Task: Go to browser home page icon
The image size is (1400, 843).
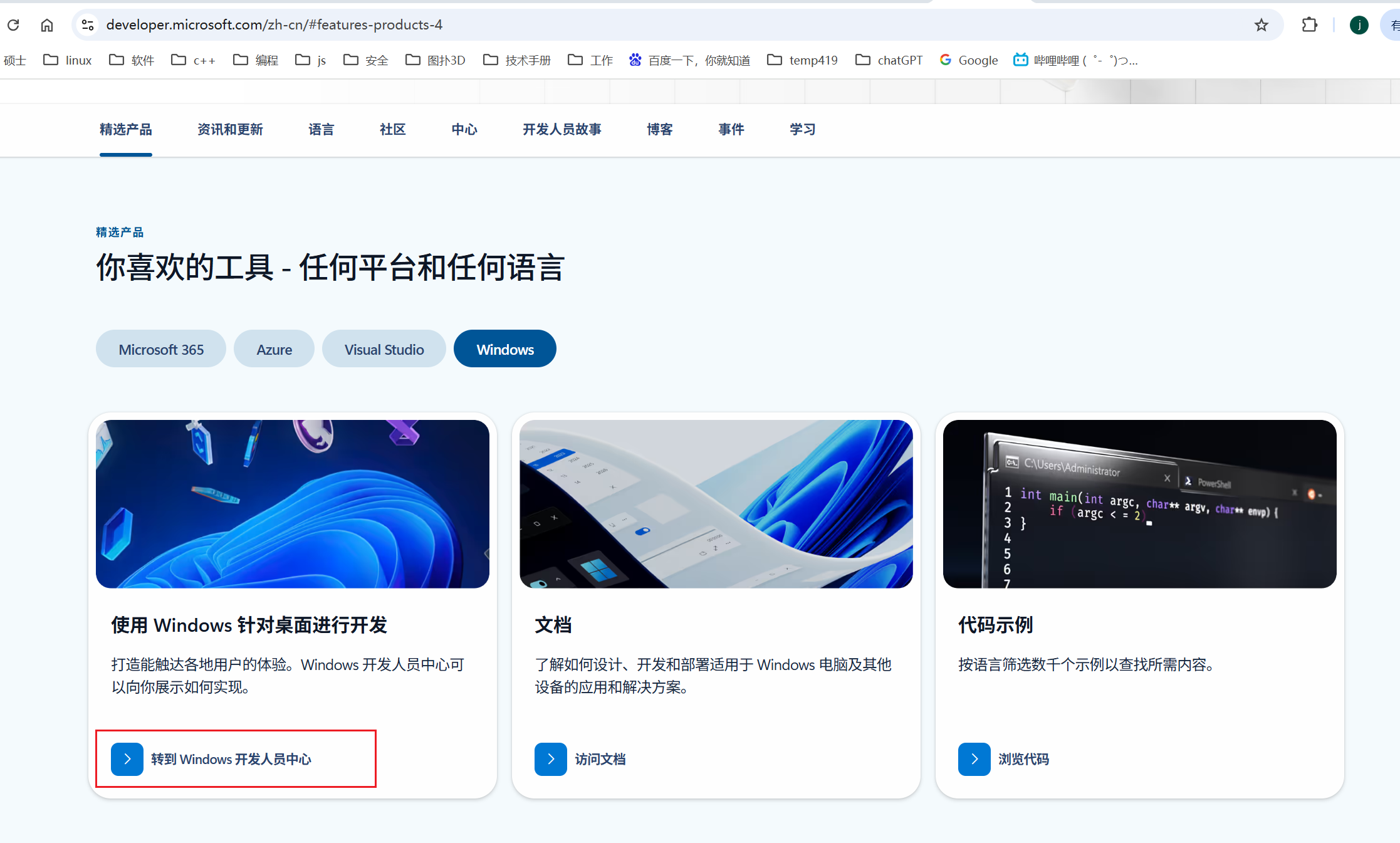Action: click(47, 25)
